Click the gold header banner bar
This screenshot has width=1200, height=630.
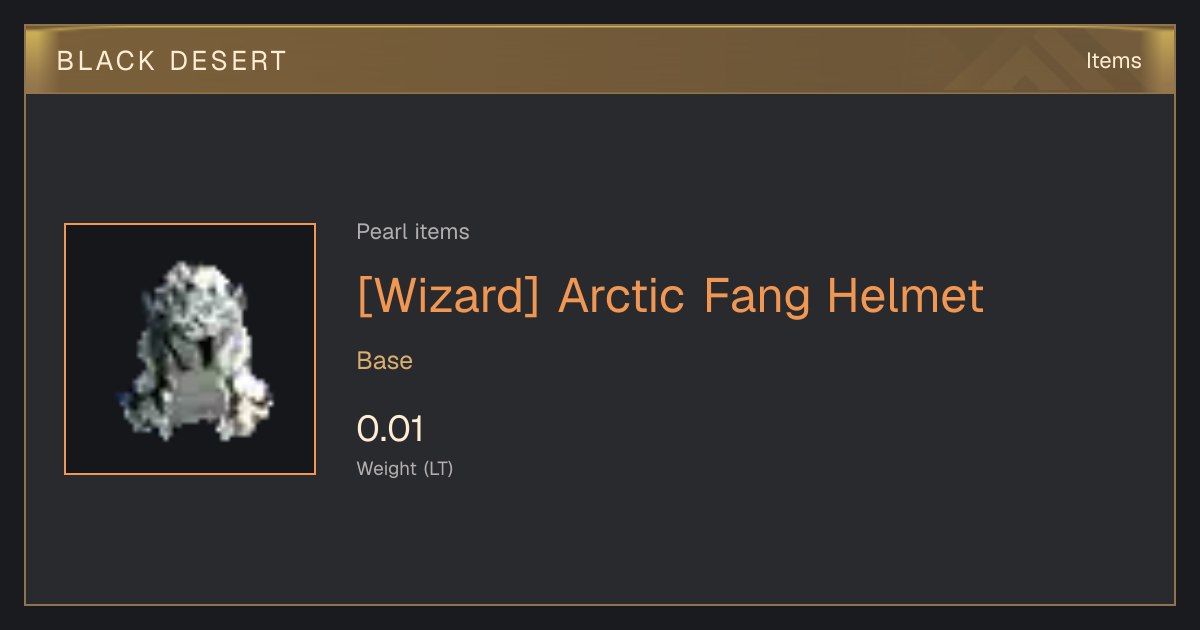coord(600,60)
